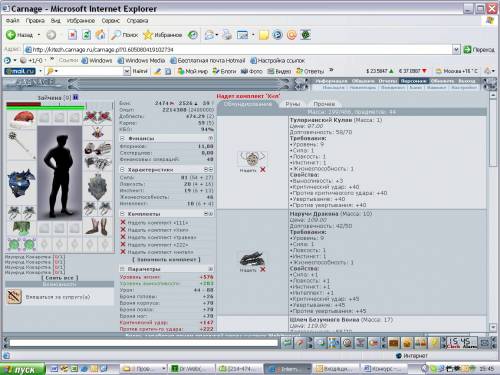
Task: Open the mail.ru toolbar search dropdown
Action: coord(127,71)
